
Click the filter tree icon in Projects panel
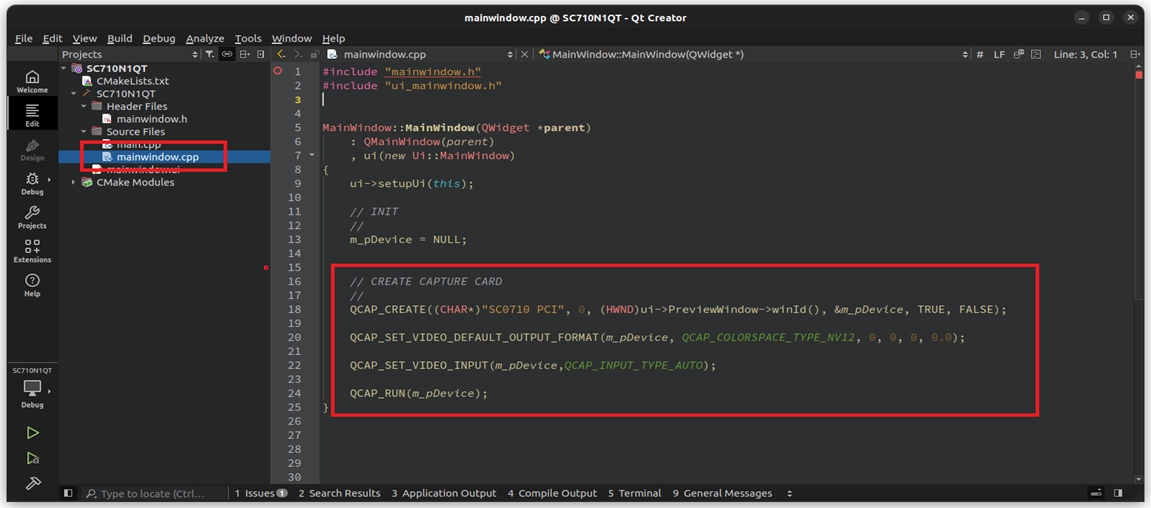tap(212, 54)
